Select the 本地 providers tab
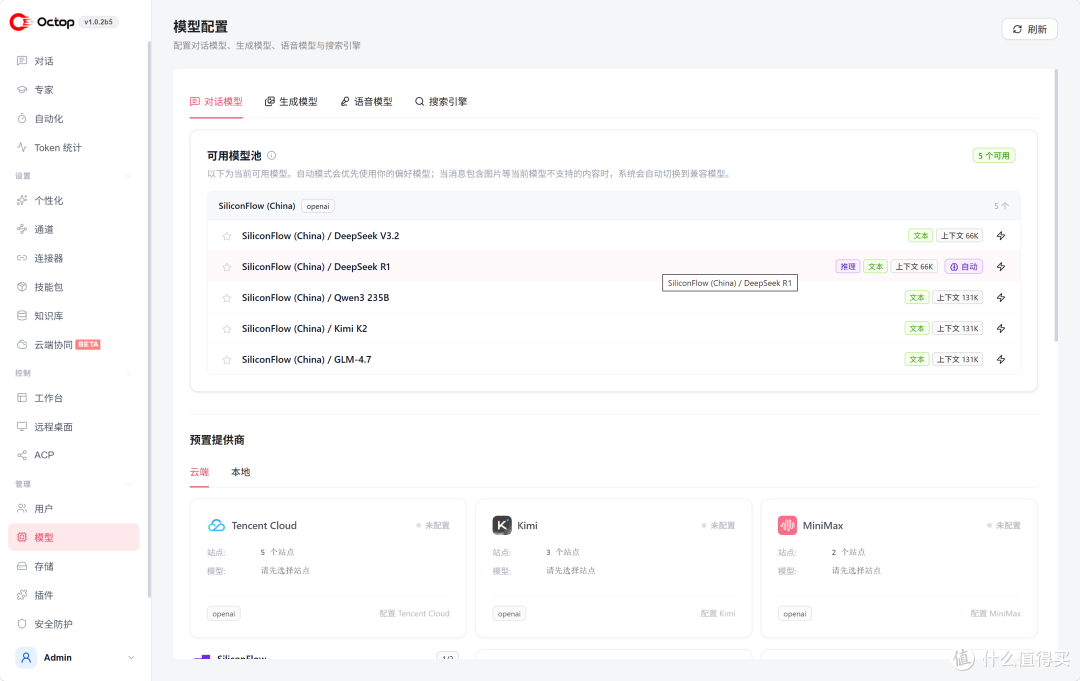 click(240, 472)
